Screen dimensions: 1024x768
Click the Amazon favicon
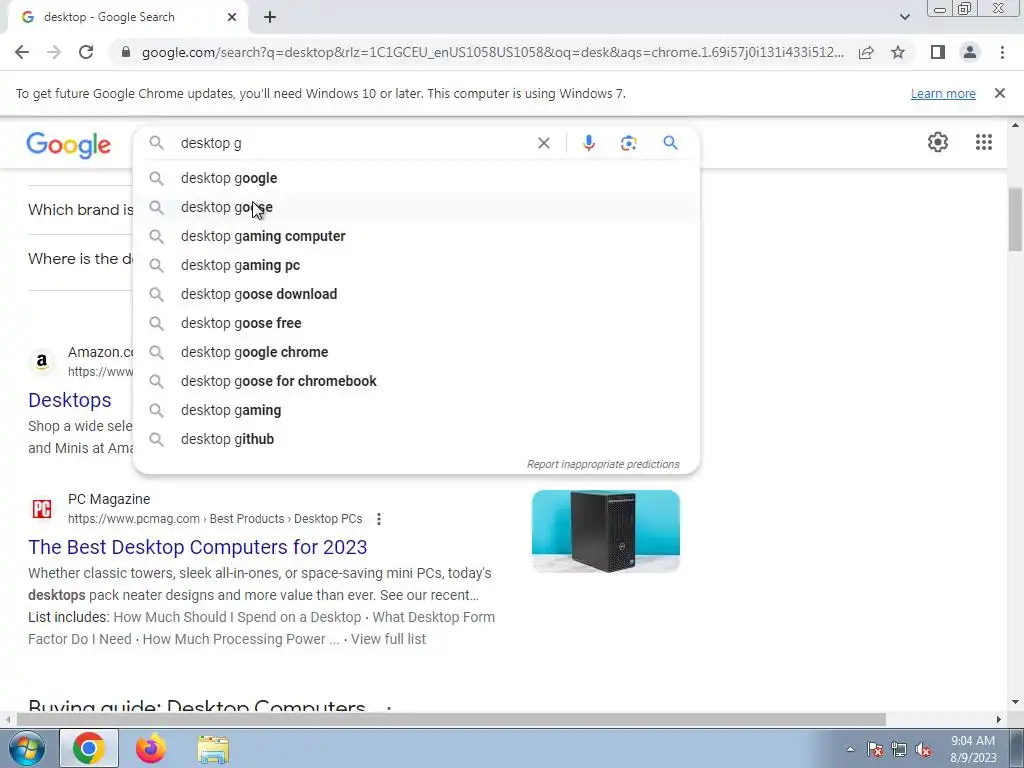(x=42, y=361)
